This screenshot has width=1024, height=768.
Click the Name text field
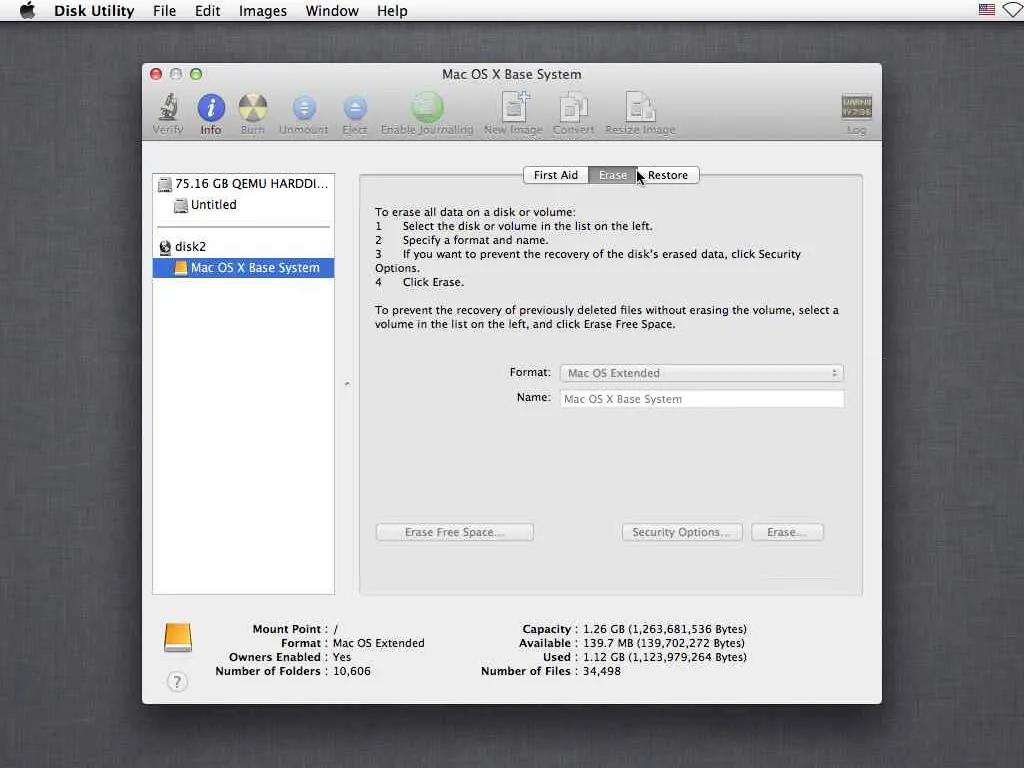tap(702, 399)
